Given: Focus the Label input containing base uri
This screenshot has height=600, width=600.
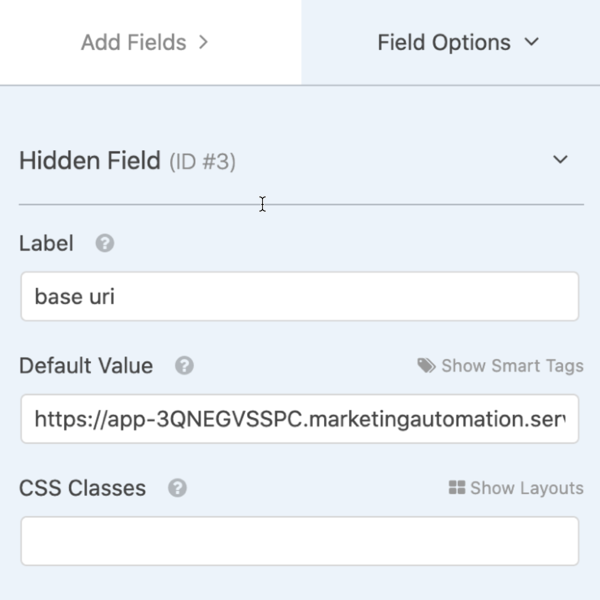Looking at the screenshot, I should tap(300, 297).
